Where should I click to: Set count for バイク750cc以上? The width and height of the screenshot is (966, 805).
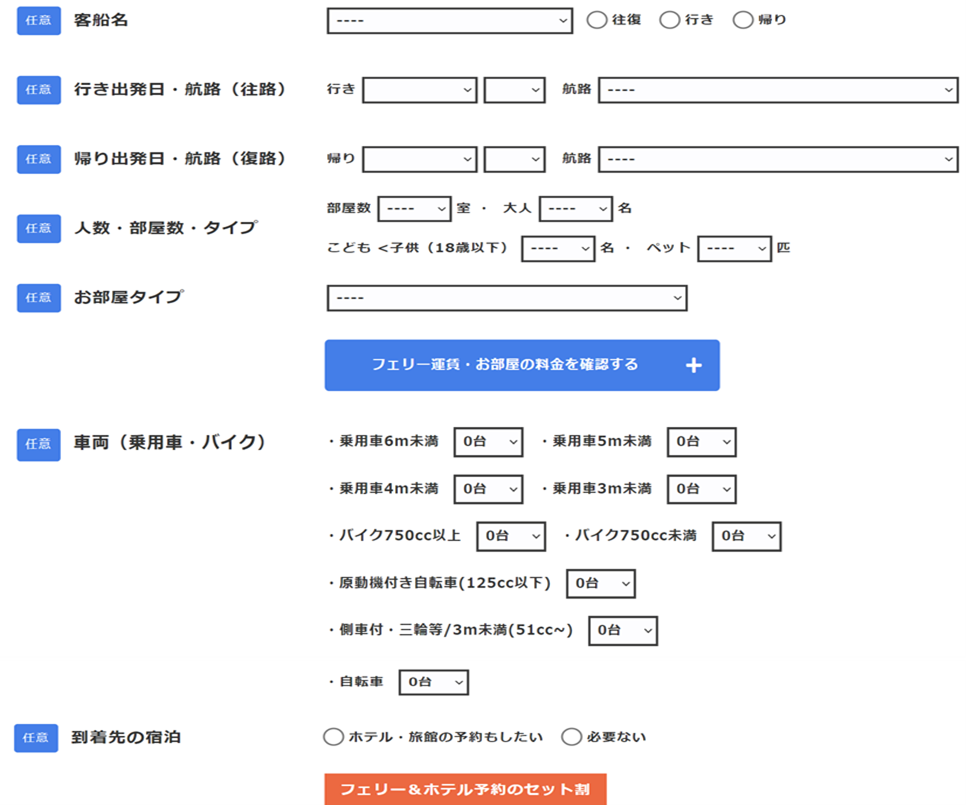click(x=511, y=536)
